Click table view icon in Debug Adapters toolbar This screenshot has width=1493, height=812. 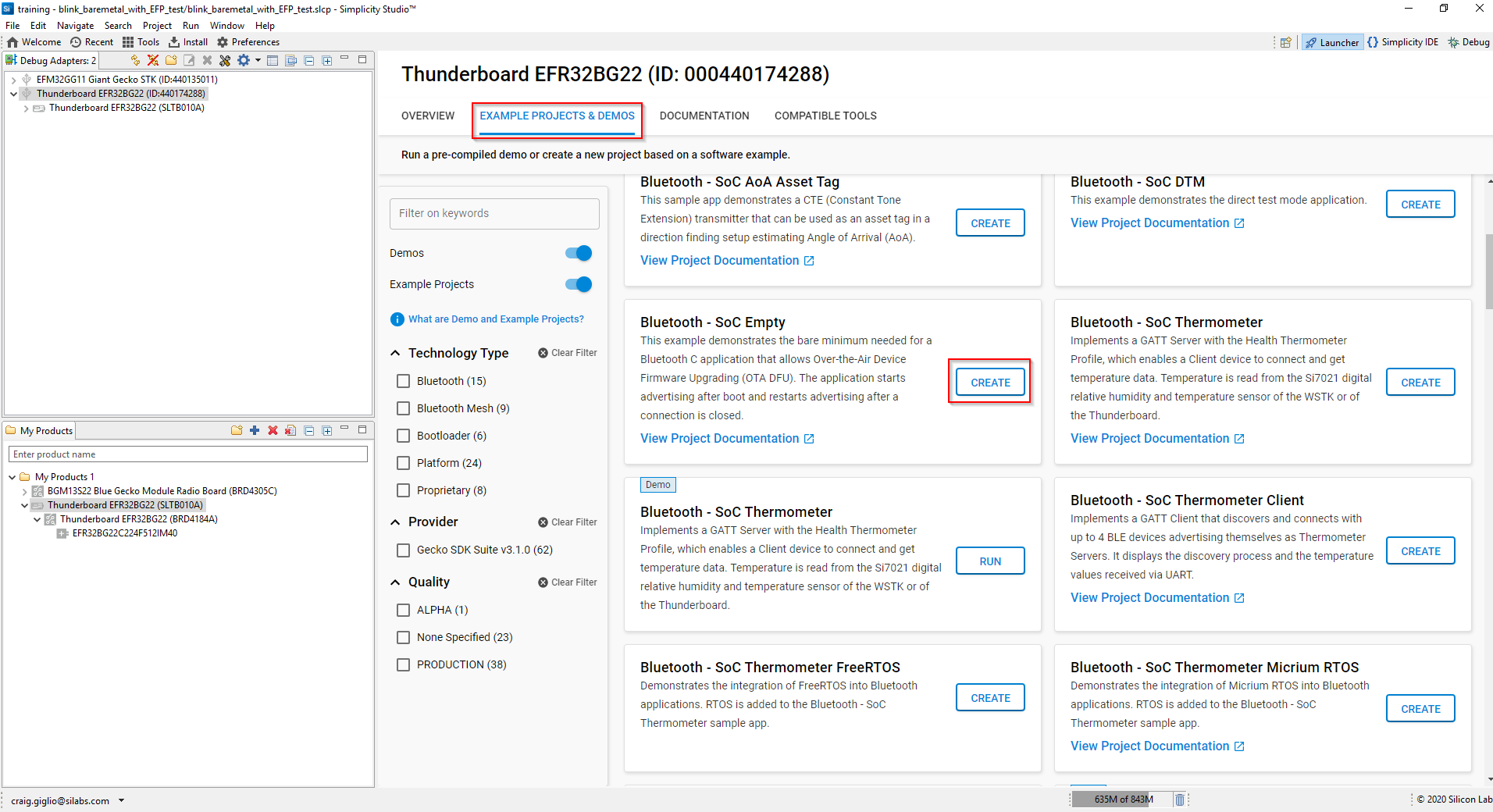tap(273, 60)
